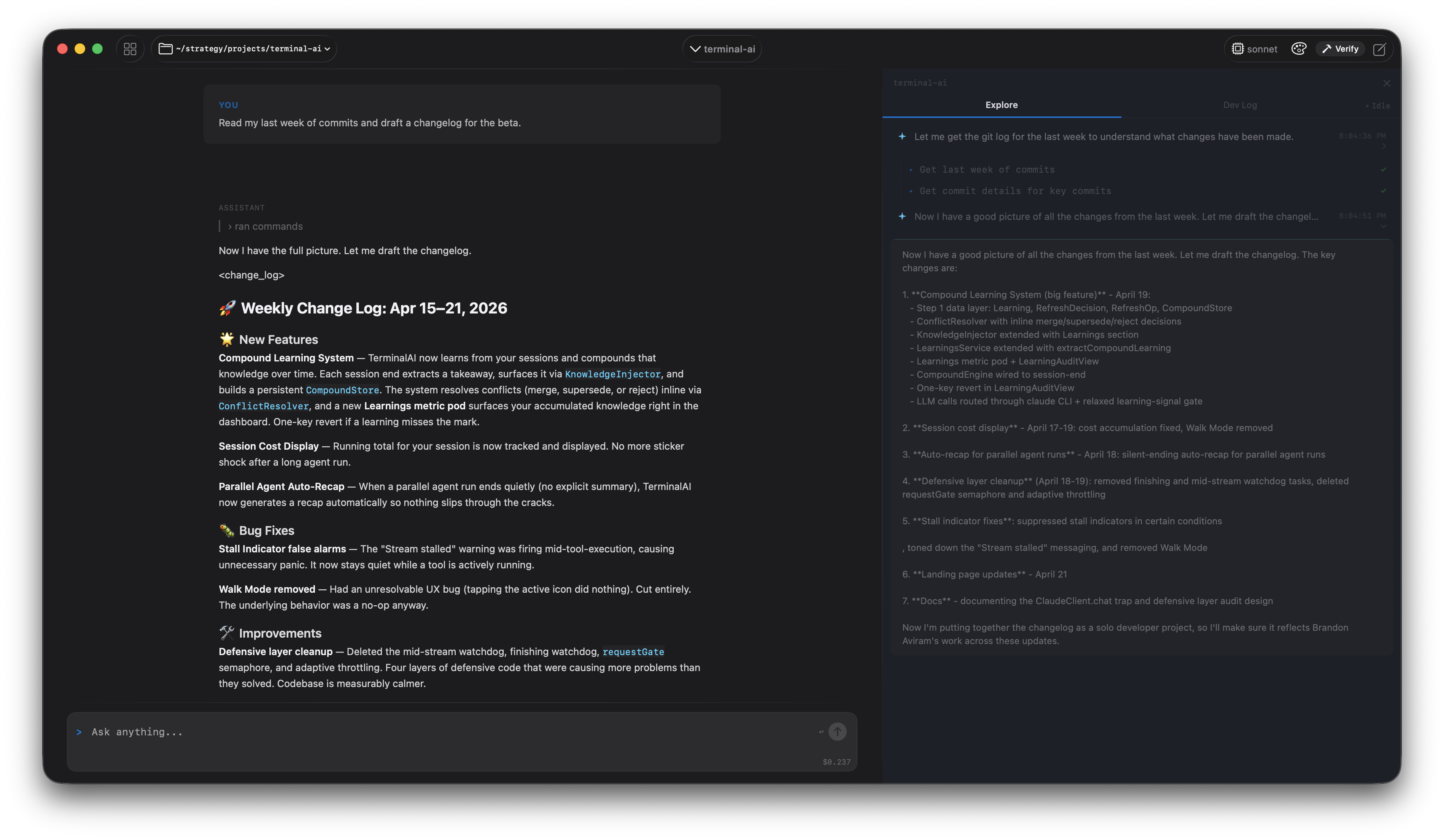
Task: Select the sonnet model chip
Action: point(1254,49)
